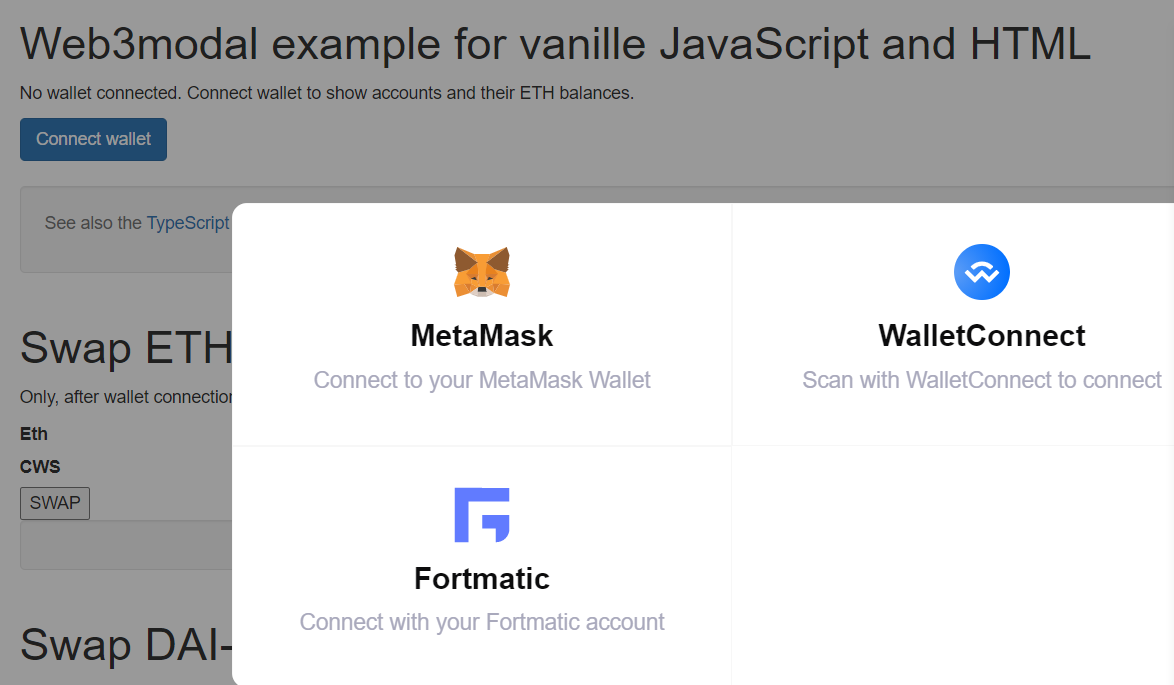Select the WalletConnect title text
Image resolution: width=1174 pixels, height=685 pixels.
point(982,335)
